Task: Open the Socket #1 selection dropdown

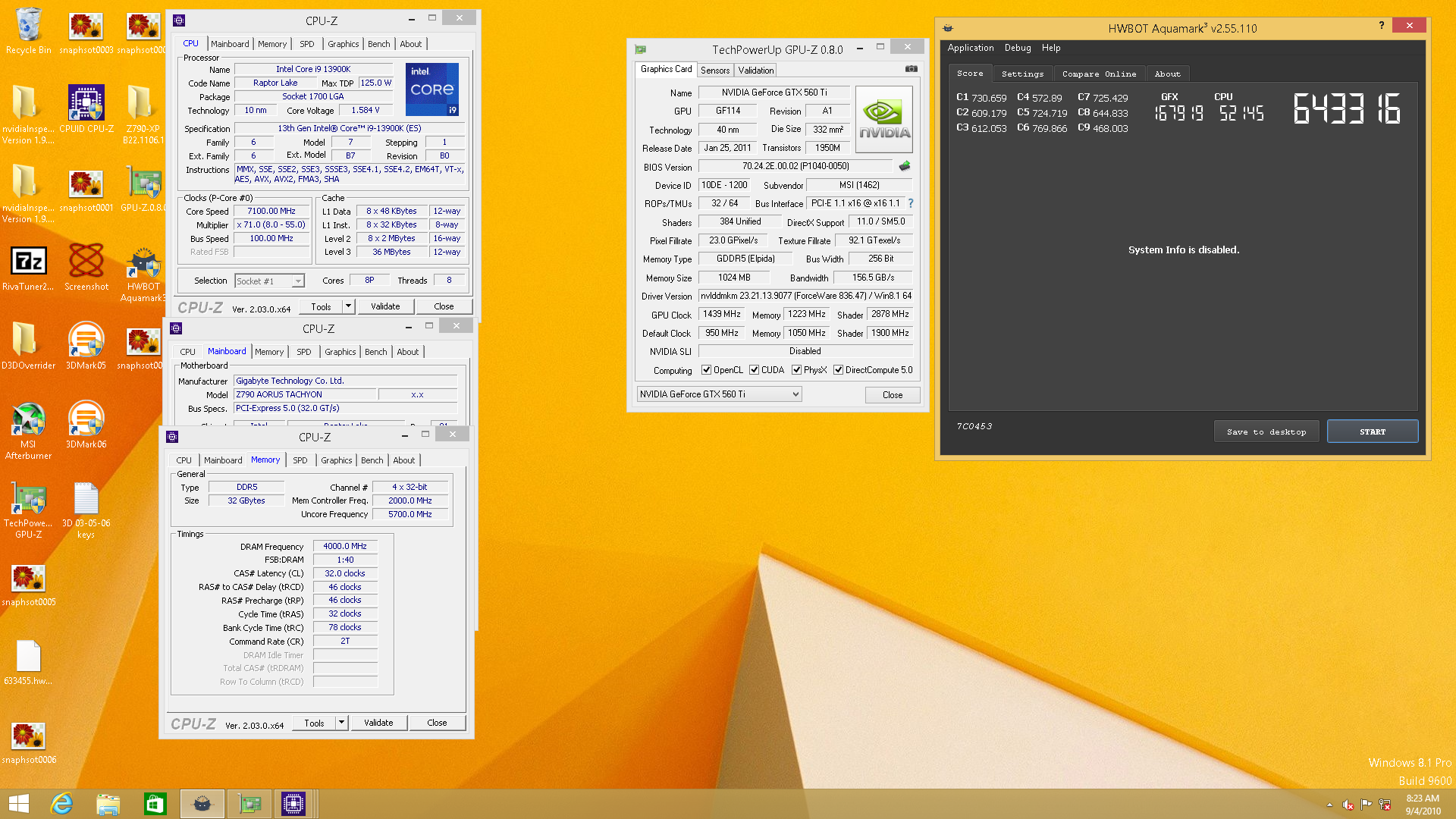Action: [269, 281]
